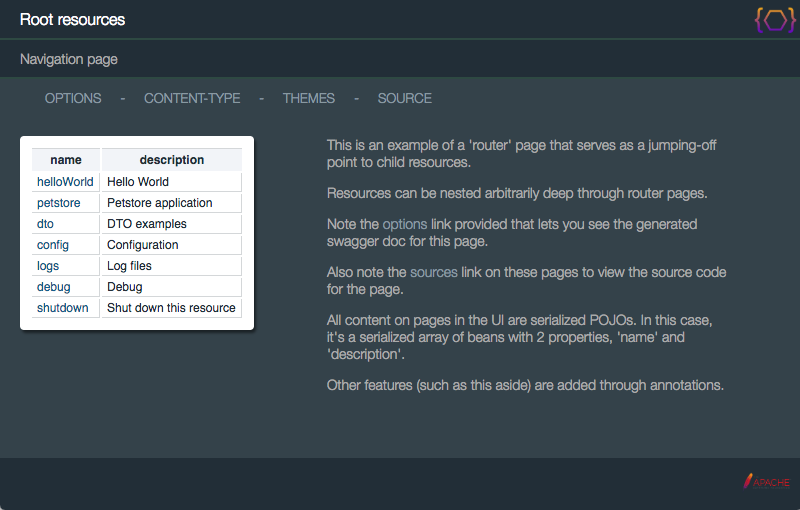Click the shutdown resource link
This screenshot has height=510, width=800.
point(63,308)
